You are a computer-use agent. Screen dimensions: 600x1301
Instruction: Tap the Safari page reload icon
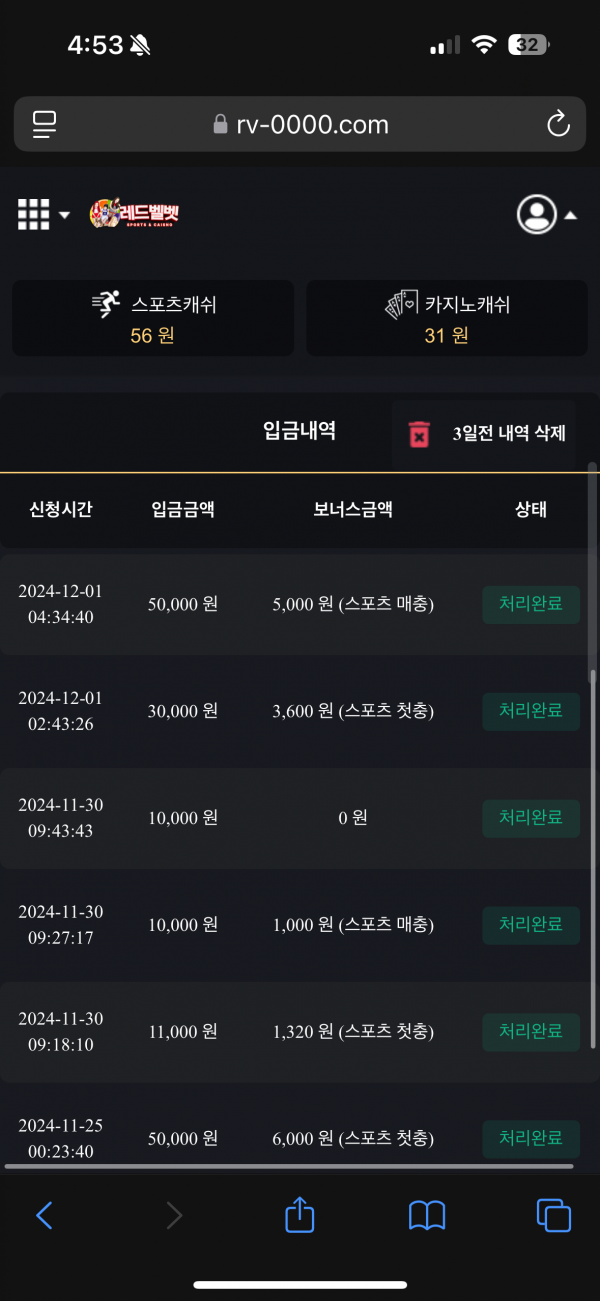pyautogui.click(x=558, y=124)
